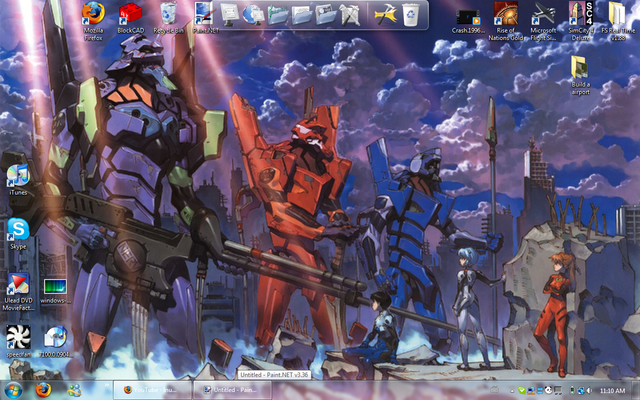The width and height of the screenshot is (640, 400).
Task: Open the Windows Start menu orb
Action: tap(13, 390)
